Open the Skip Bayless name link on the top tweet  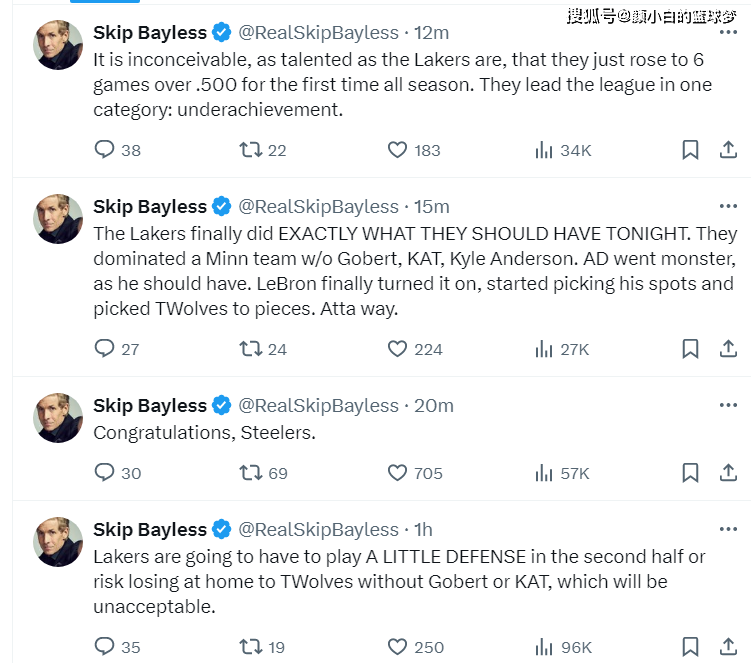point(149,33)
